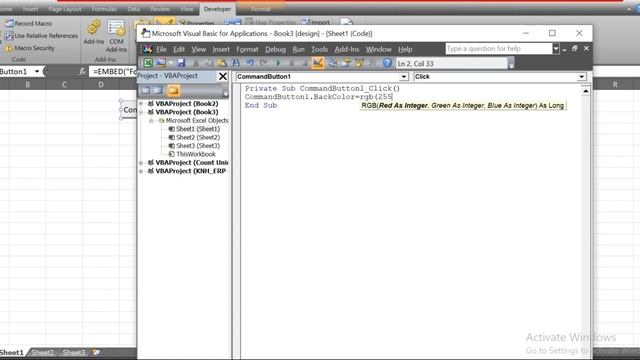Expand VBAProject (KNH_ERP) tree node
Screen dimensions: 640x360
tap(141, 171)
